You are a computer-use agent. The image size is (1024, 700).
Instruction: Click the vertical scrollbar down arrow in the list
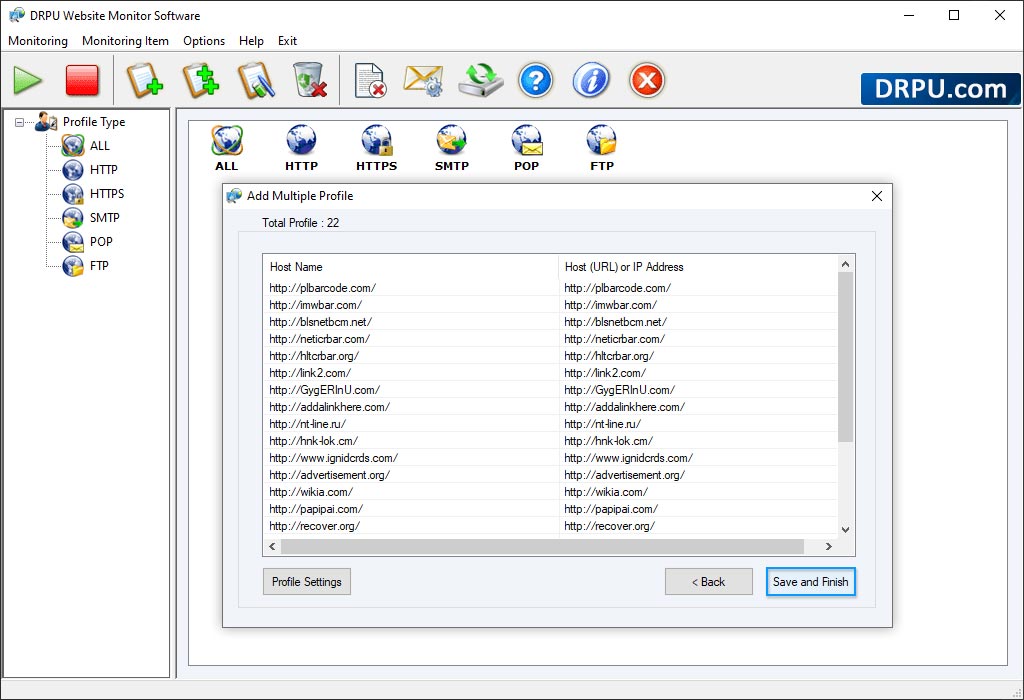pyautogui.click(x=846, y=530)
